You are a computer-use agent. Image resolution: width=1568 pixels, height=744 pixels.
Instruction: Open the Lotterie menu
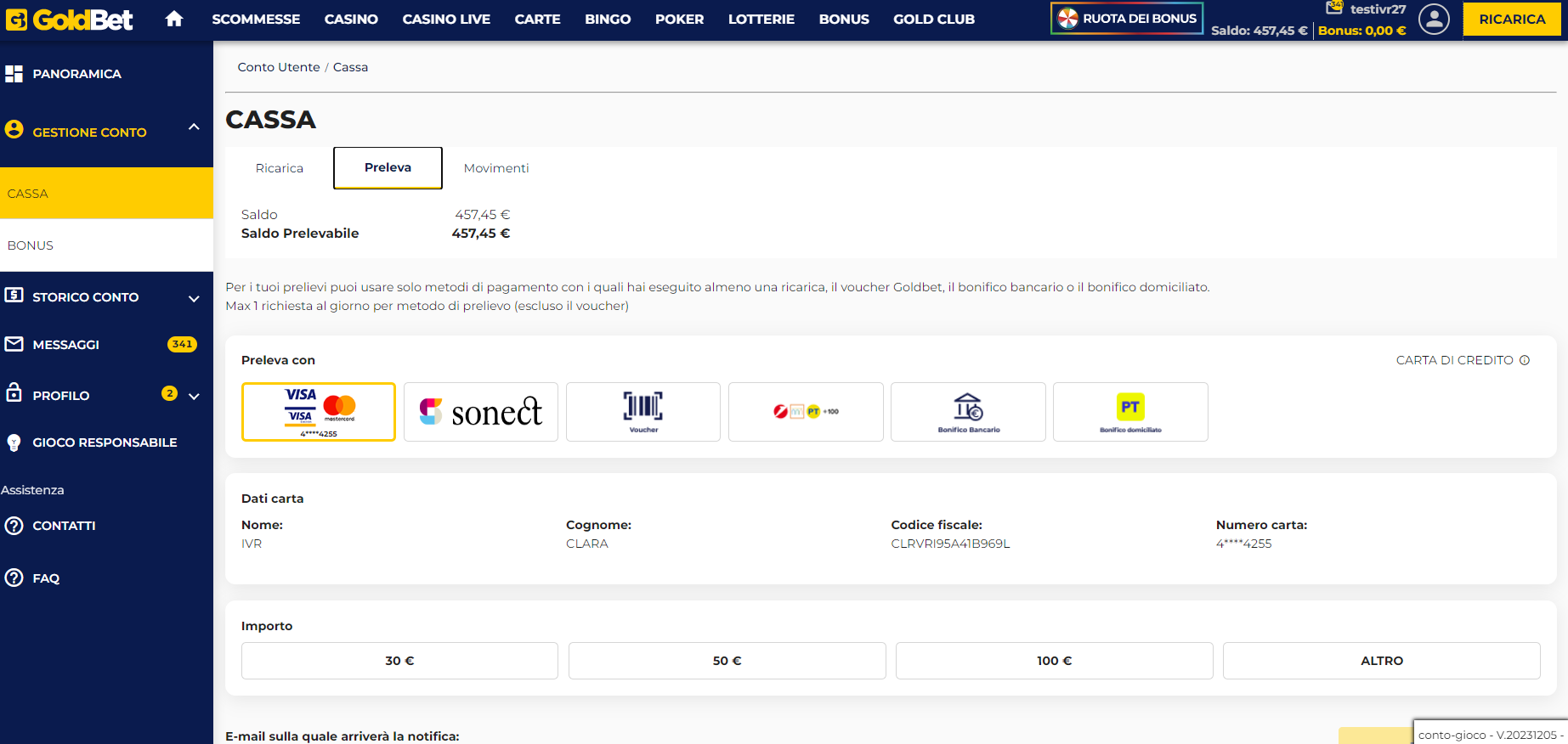coord(761,19)
